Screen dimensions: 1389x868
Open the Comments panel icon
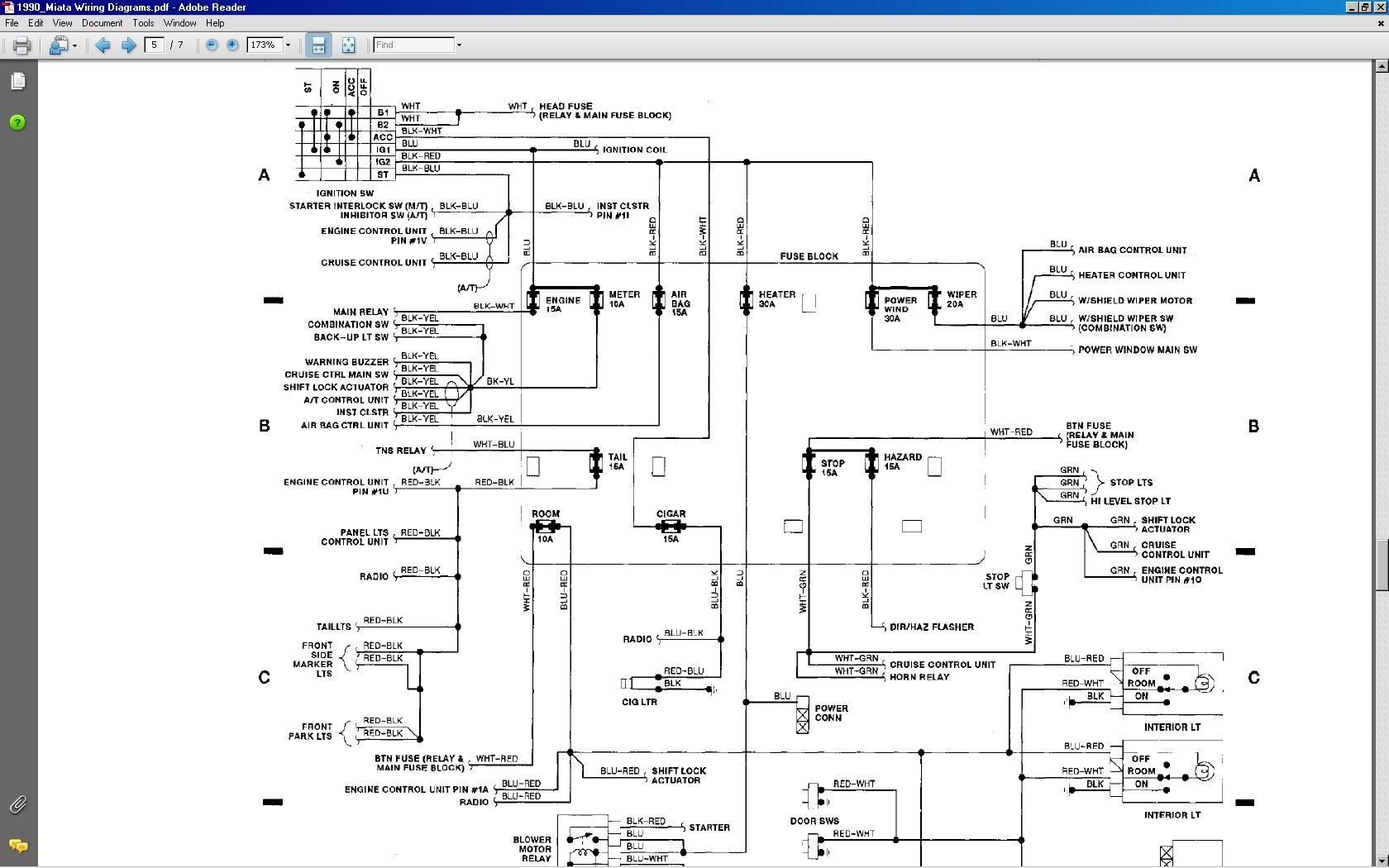point(18,846)
